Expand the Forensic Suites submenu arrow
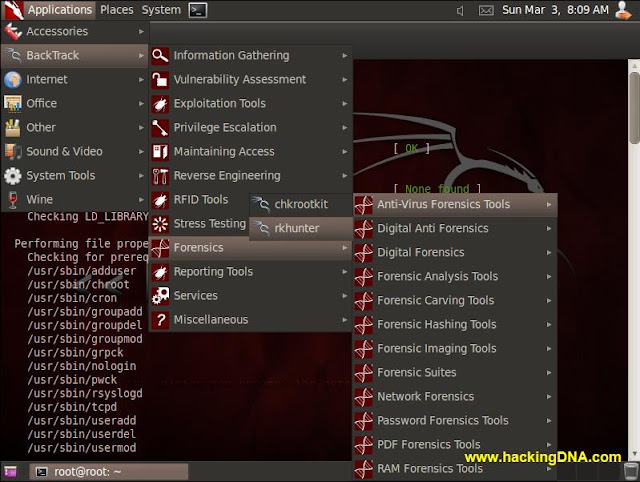 click(x=549, y=373)
